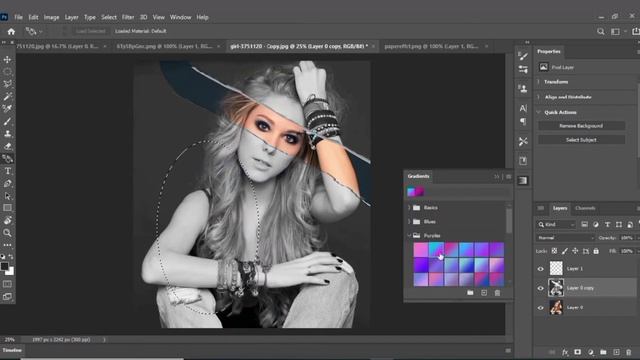The height and width of the screenshot is (360, 640).
Task: Toggle lock position icon
Action: pyautogui.click(x=575, y=251)
